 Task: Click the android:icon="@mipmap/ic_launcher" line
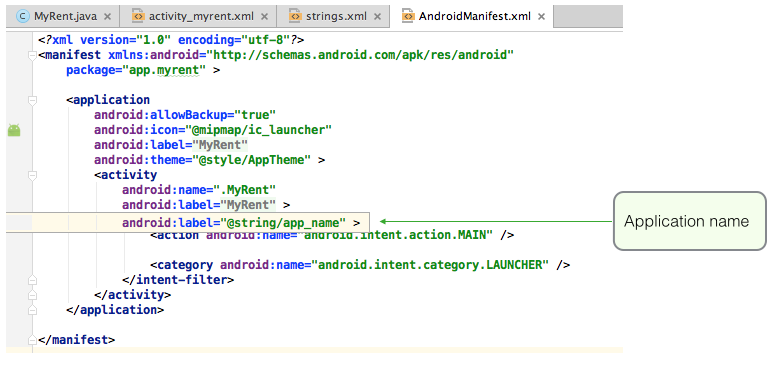[x=213, y=130]
